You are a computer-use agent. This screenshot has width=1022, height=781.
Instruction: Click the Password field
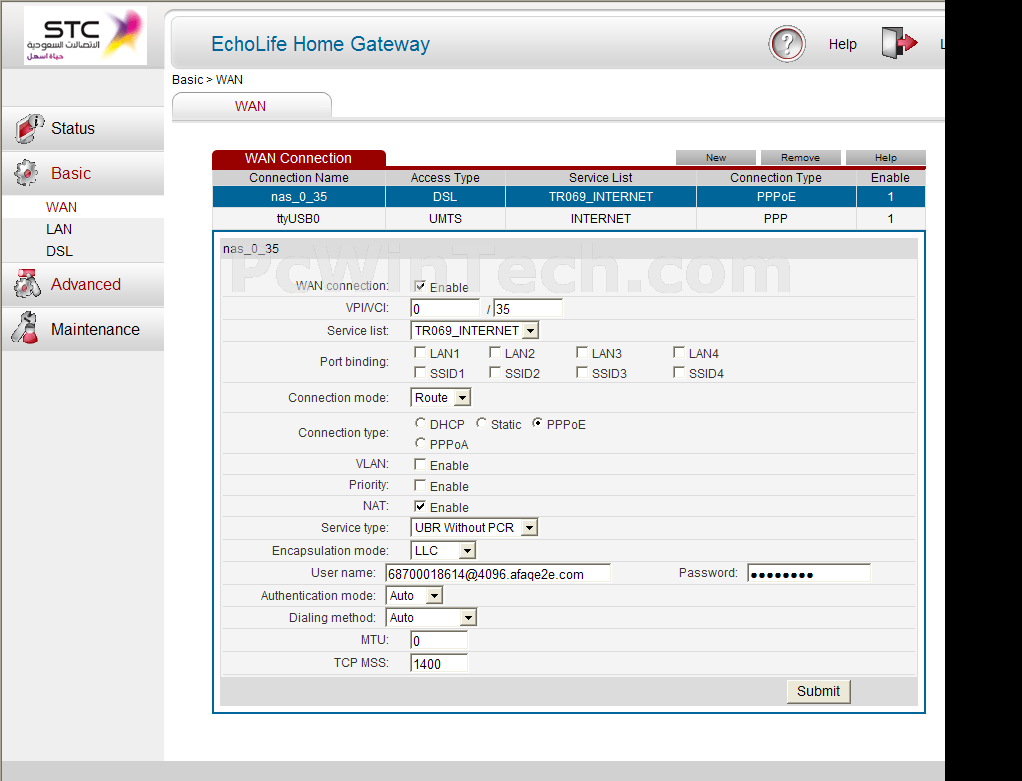point(809,574)
